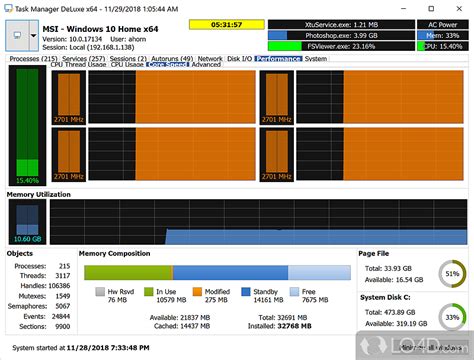
Task: Click the yellow 05:31:57 uptime timer
Action: click(x=227, y=25)
